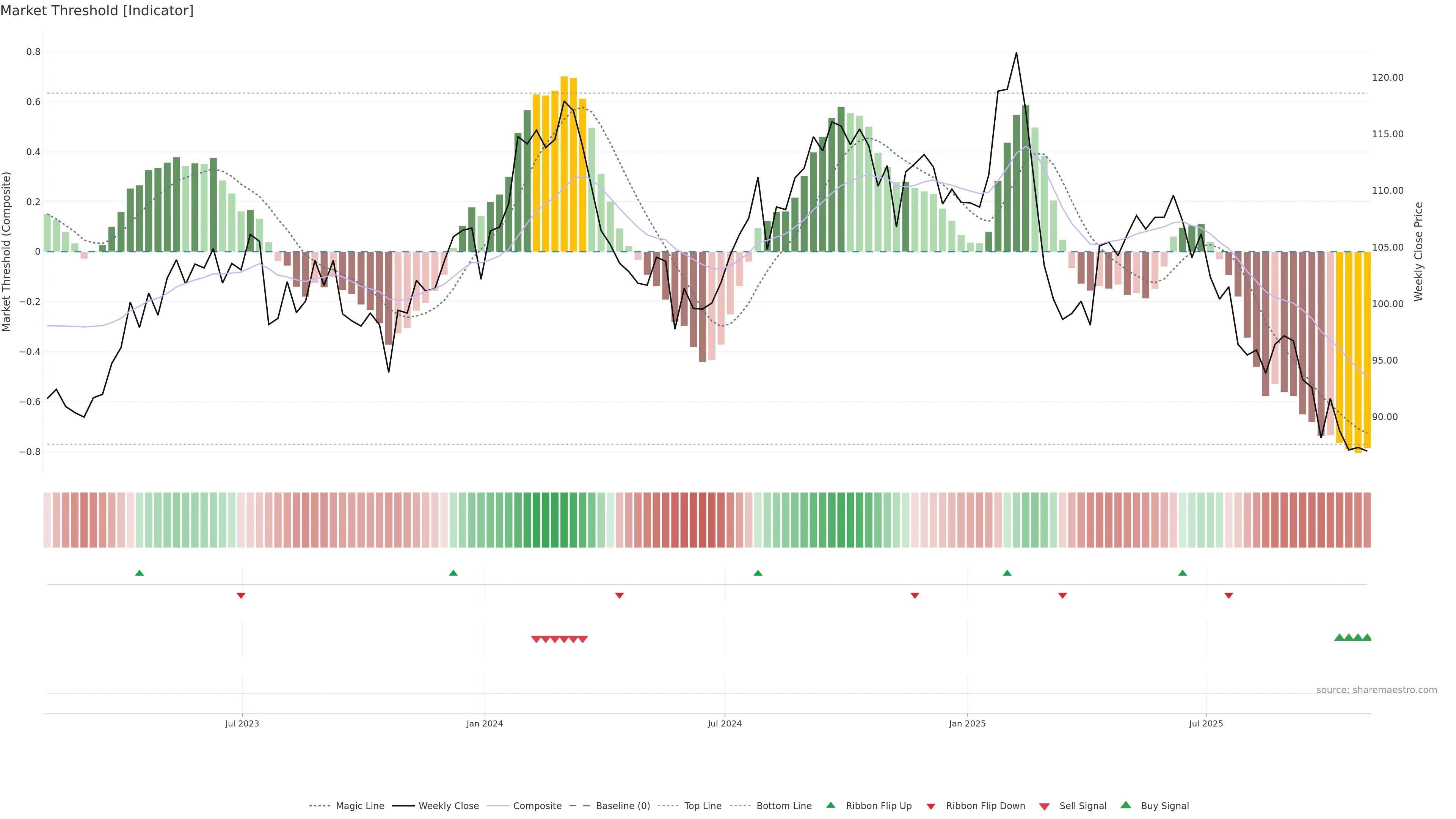Click the Market Threshold [Indicator] title

click(x=97, y=11)
